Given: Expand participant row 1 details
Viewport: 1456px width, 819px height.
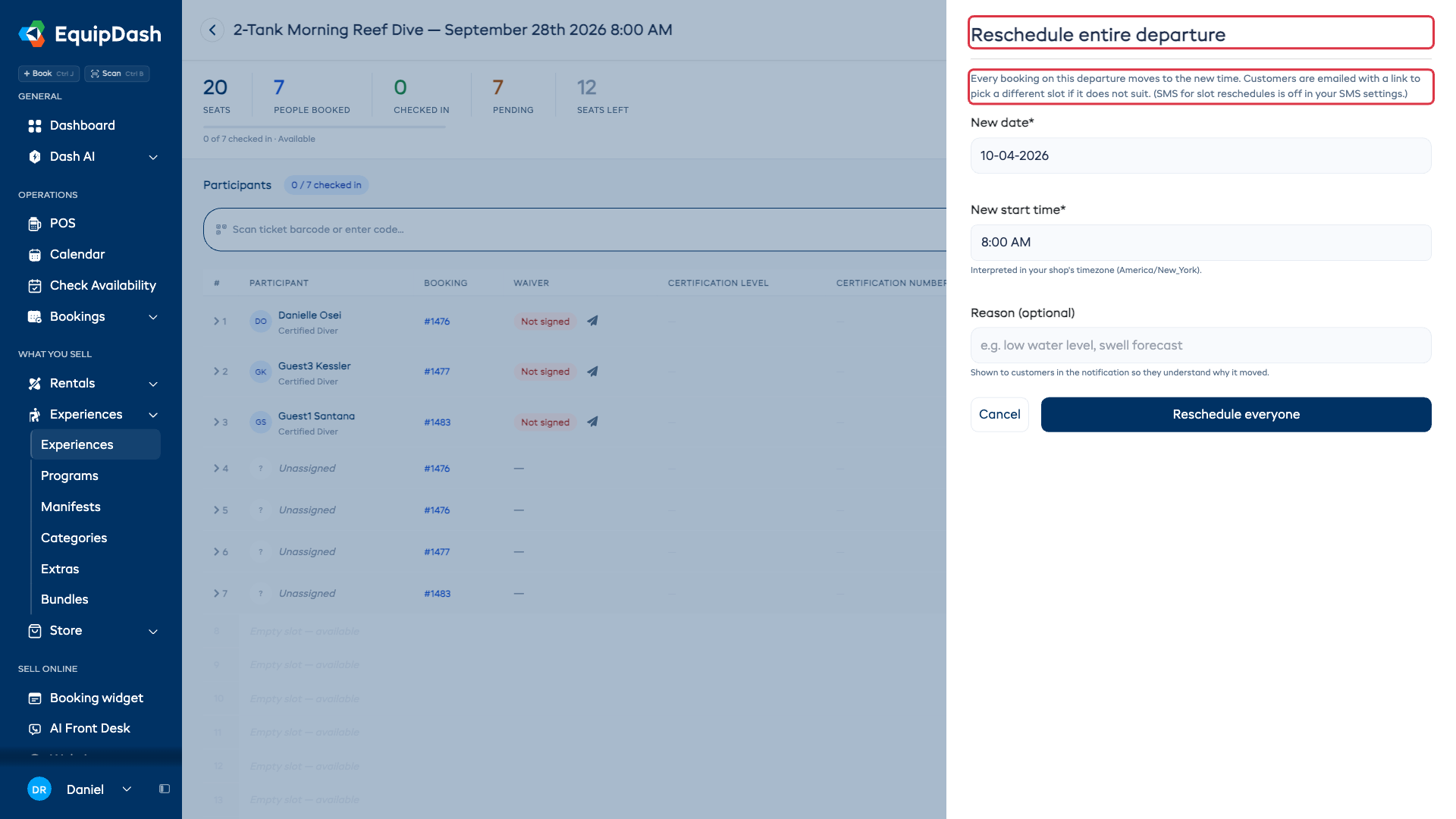Looking at the screenshot, I should 216,322.
